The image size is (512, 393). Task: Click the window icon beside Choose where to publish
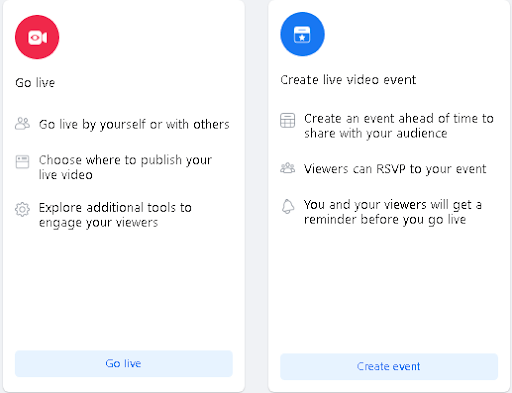pos(22,162)
